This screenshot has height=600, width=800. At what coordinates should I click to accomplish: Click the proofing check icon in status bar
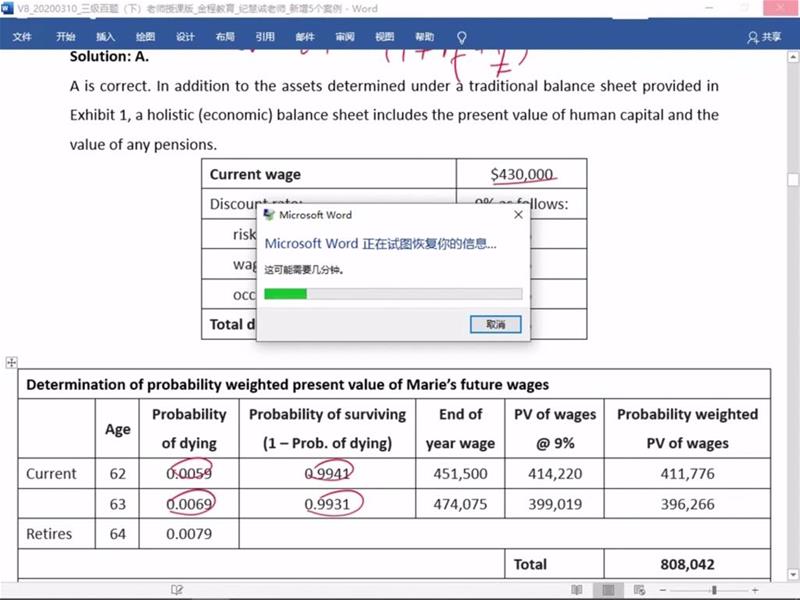177,590
